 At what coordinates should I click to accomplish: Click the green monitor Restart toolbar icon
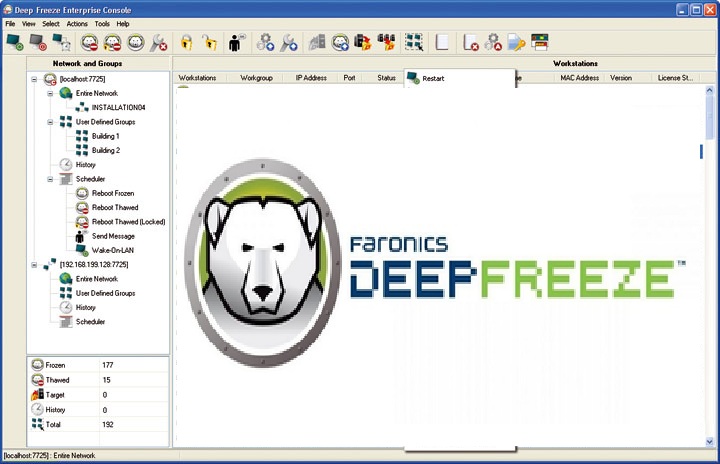click(15, 42)
